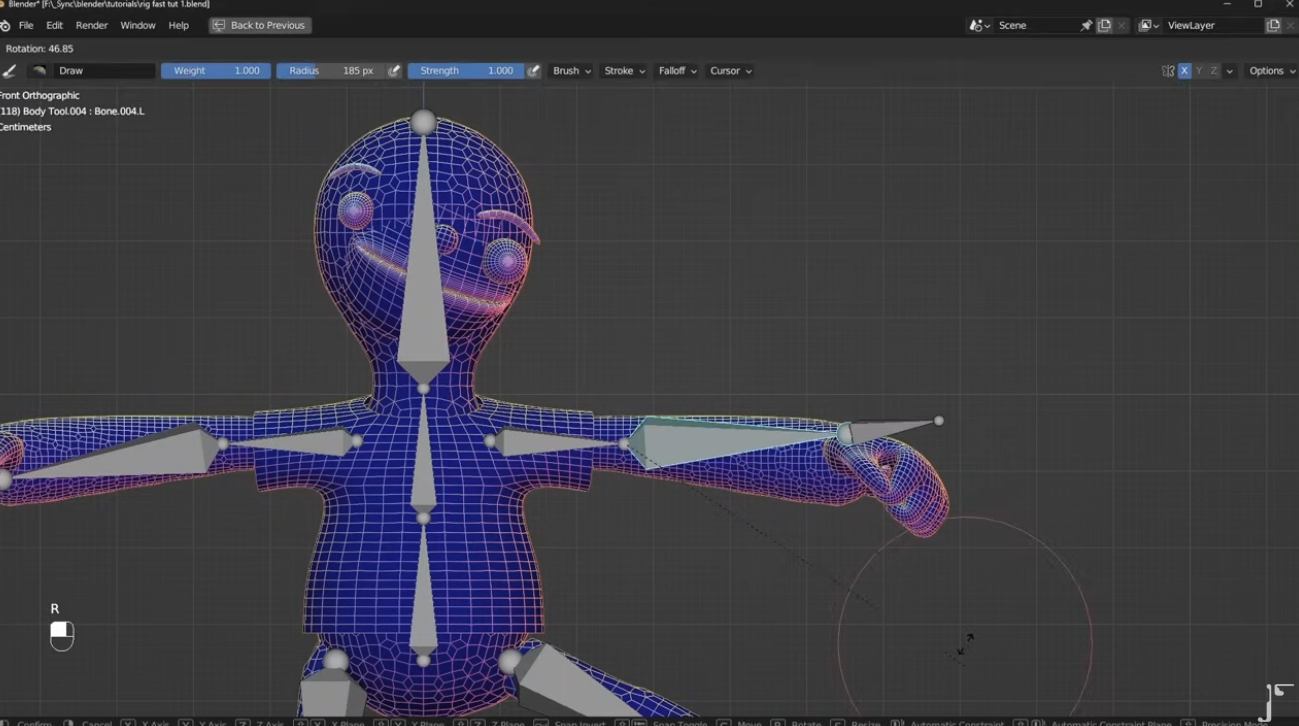Open the Edit menu
Screen dimensions: 1299x726
pos(54,25)
